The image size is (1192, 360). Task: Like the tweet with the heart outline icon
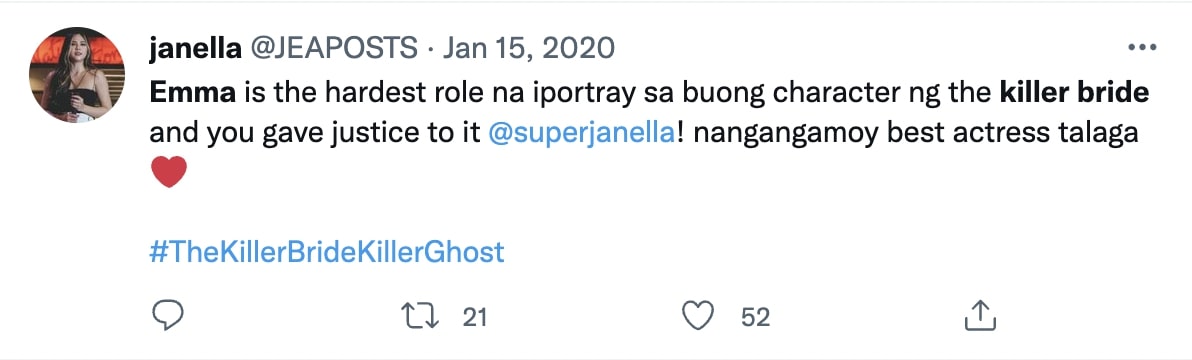(698, 316)
